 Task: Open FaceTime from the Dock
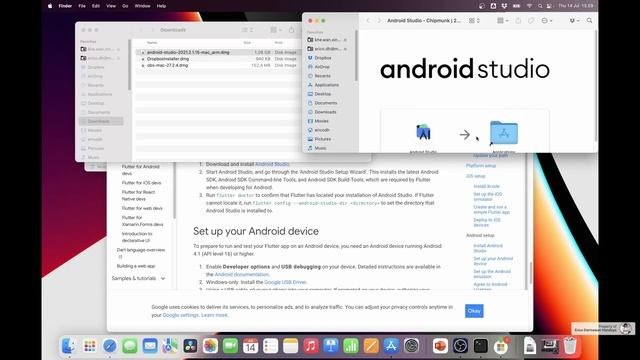point(230,346)
